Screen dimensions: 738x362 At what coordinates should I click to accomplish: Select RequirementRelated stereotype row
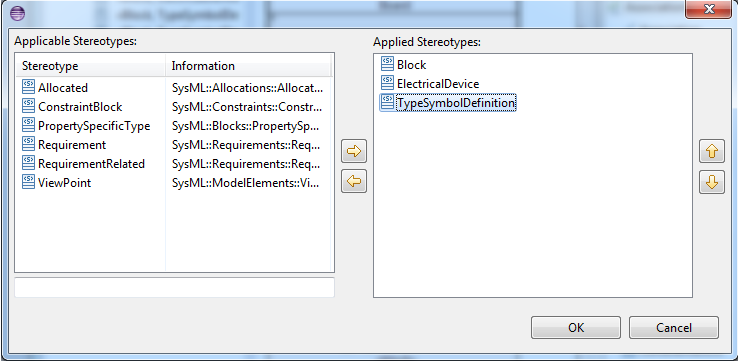coord(173,163)
